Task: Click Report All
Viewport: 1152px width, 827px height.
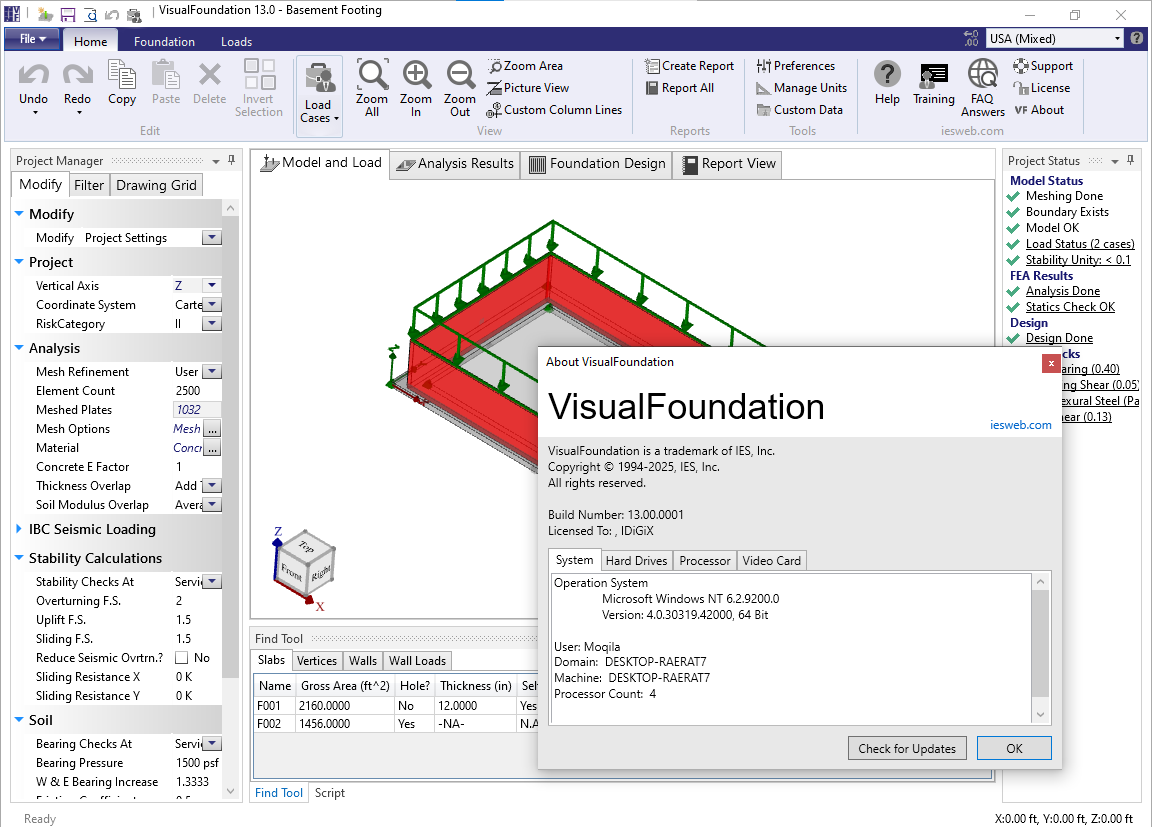Action: 680,88
